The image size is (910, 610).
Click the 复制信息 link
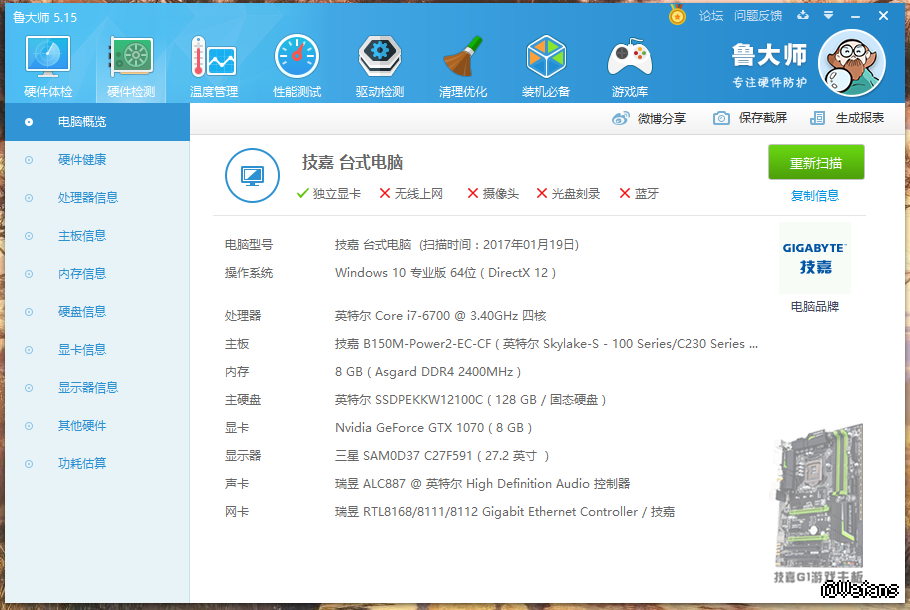coord(814,196)
